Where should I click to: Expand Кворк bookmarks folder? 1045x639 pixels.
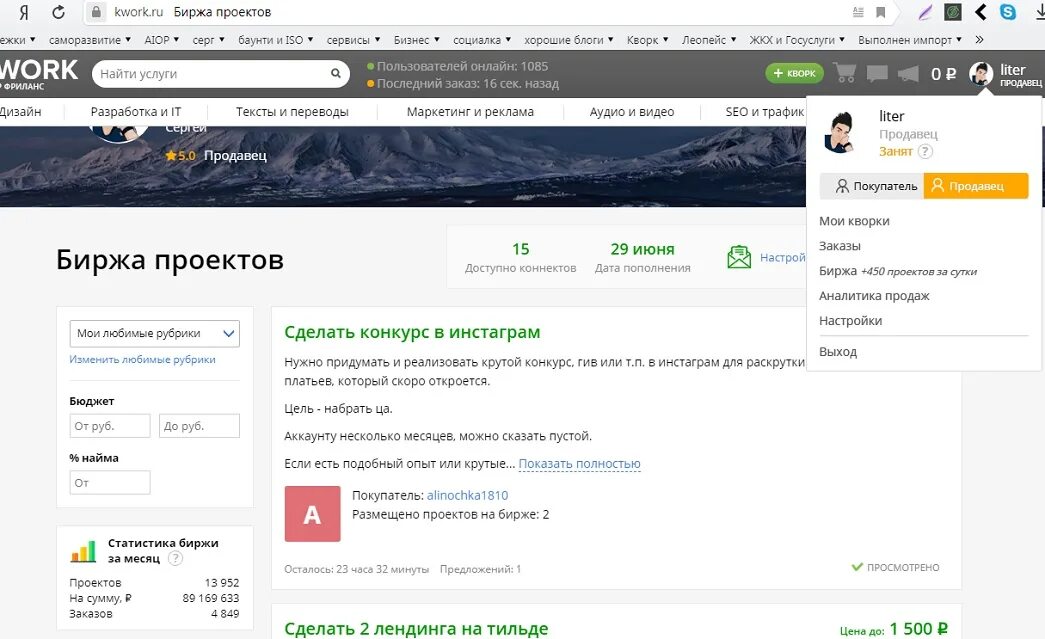pyautogui.click(x=648, y=40)
